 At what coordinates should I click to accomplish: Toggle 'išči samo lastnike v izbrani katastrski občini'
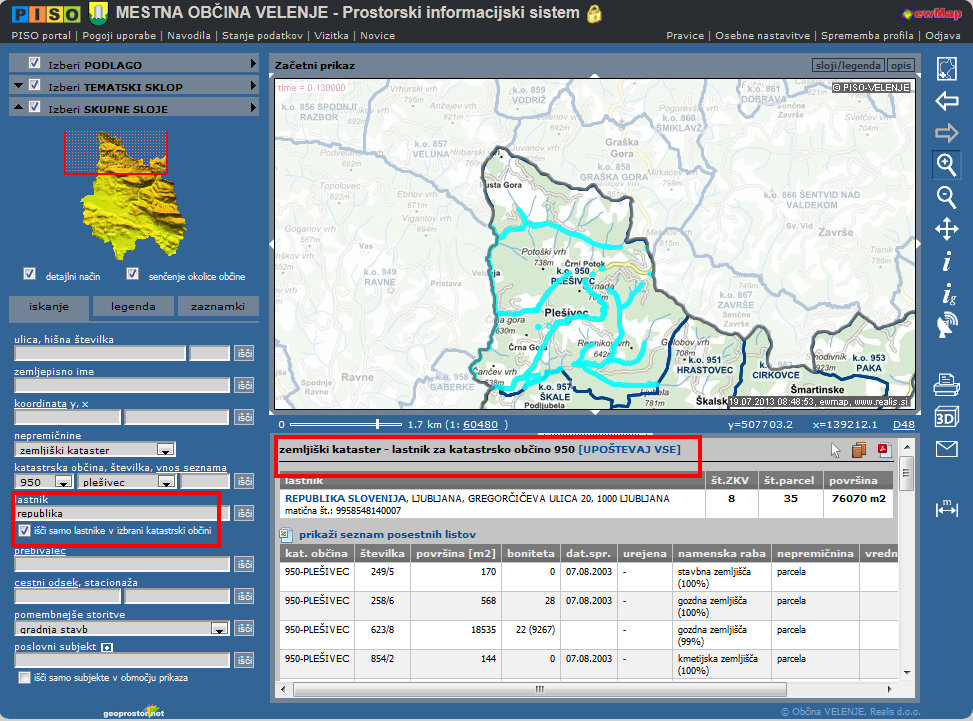click(x=25, y=530)
